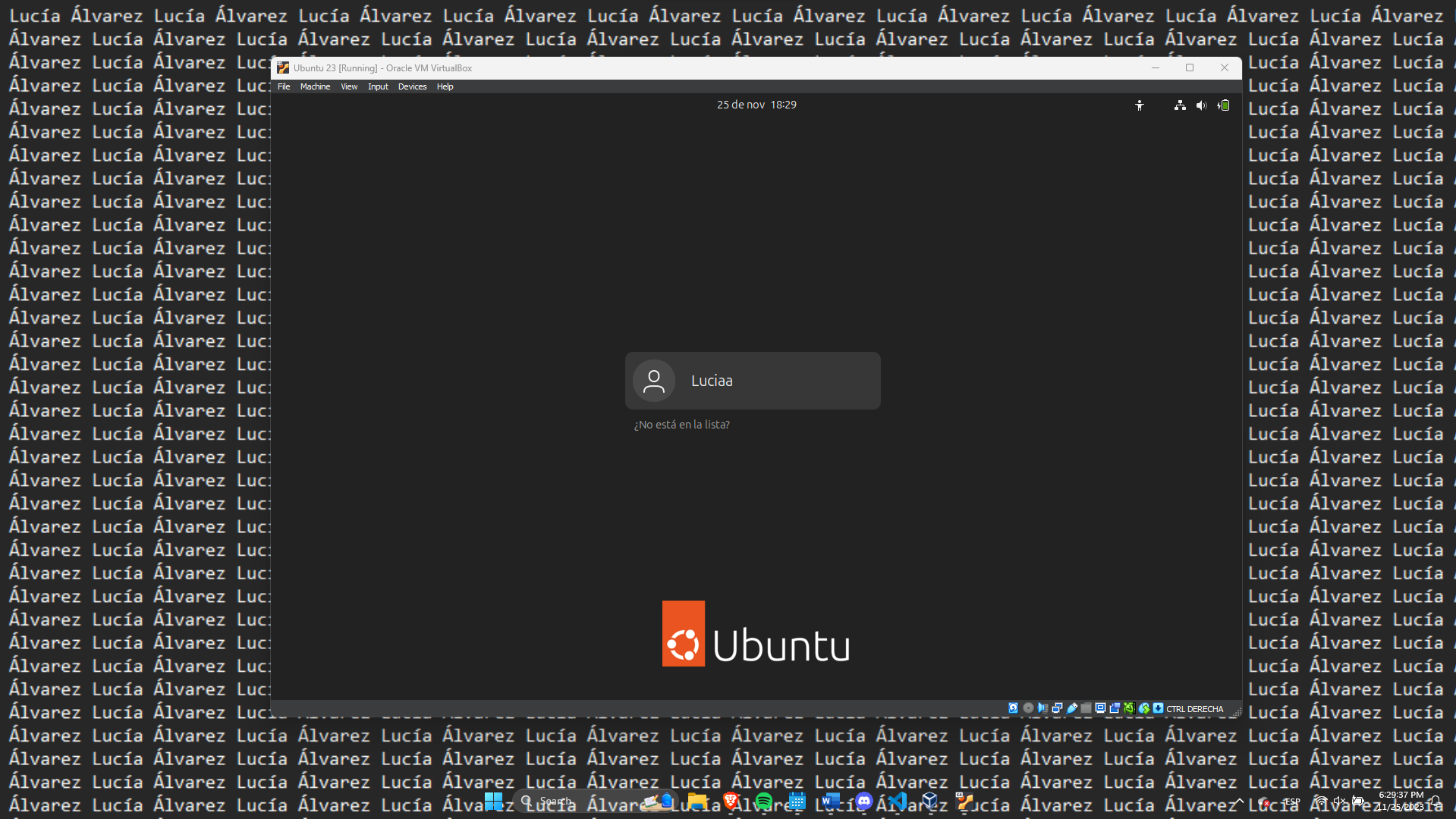Open the USB devices status icon
The image size is (1456, 819).
[1071, 708]
